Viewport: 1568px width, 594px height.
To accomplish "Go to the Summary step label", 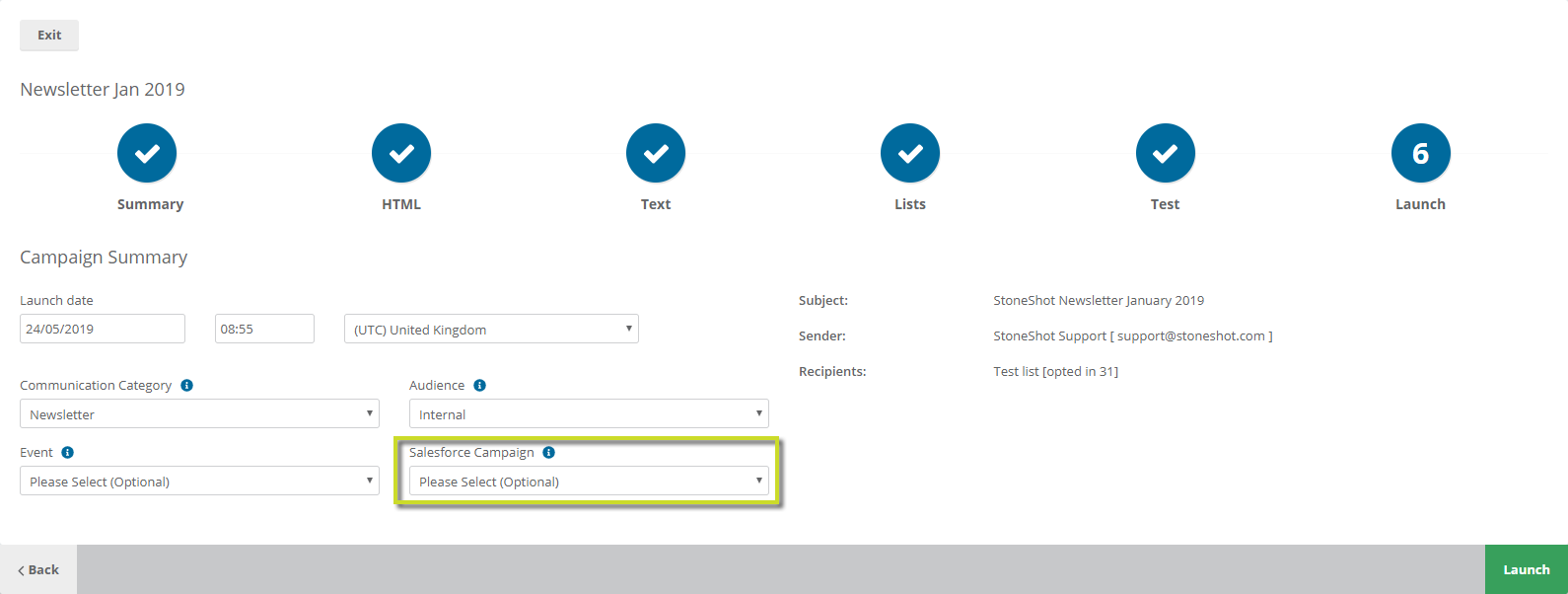I will pyautogui.click(x=150, y=204).
